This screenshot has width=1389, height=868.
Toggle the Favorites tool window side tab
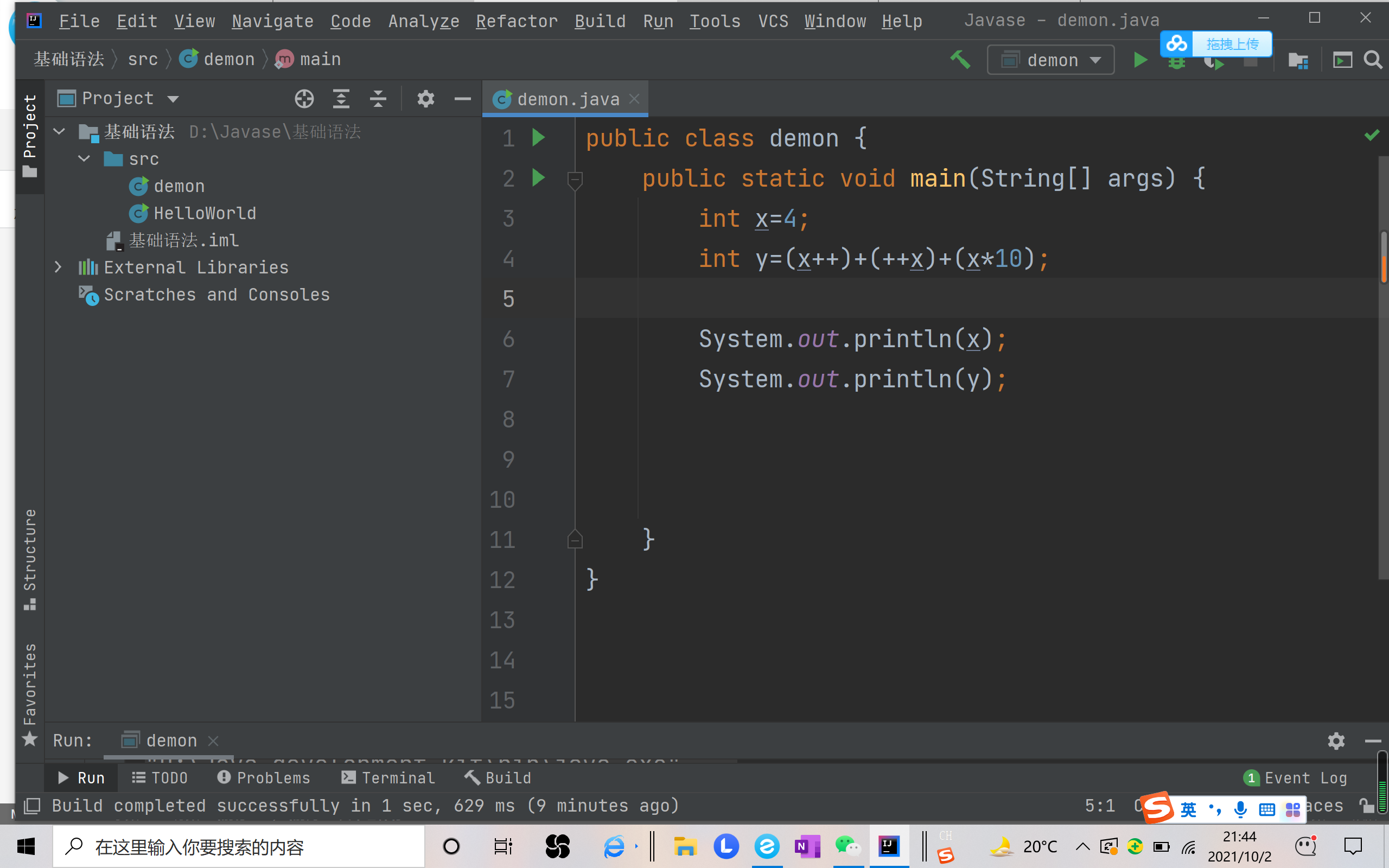[30, 692]
